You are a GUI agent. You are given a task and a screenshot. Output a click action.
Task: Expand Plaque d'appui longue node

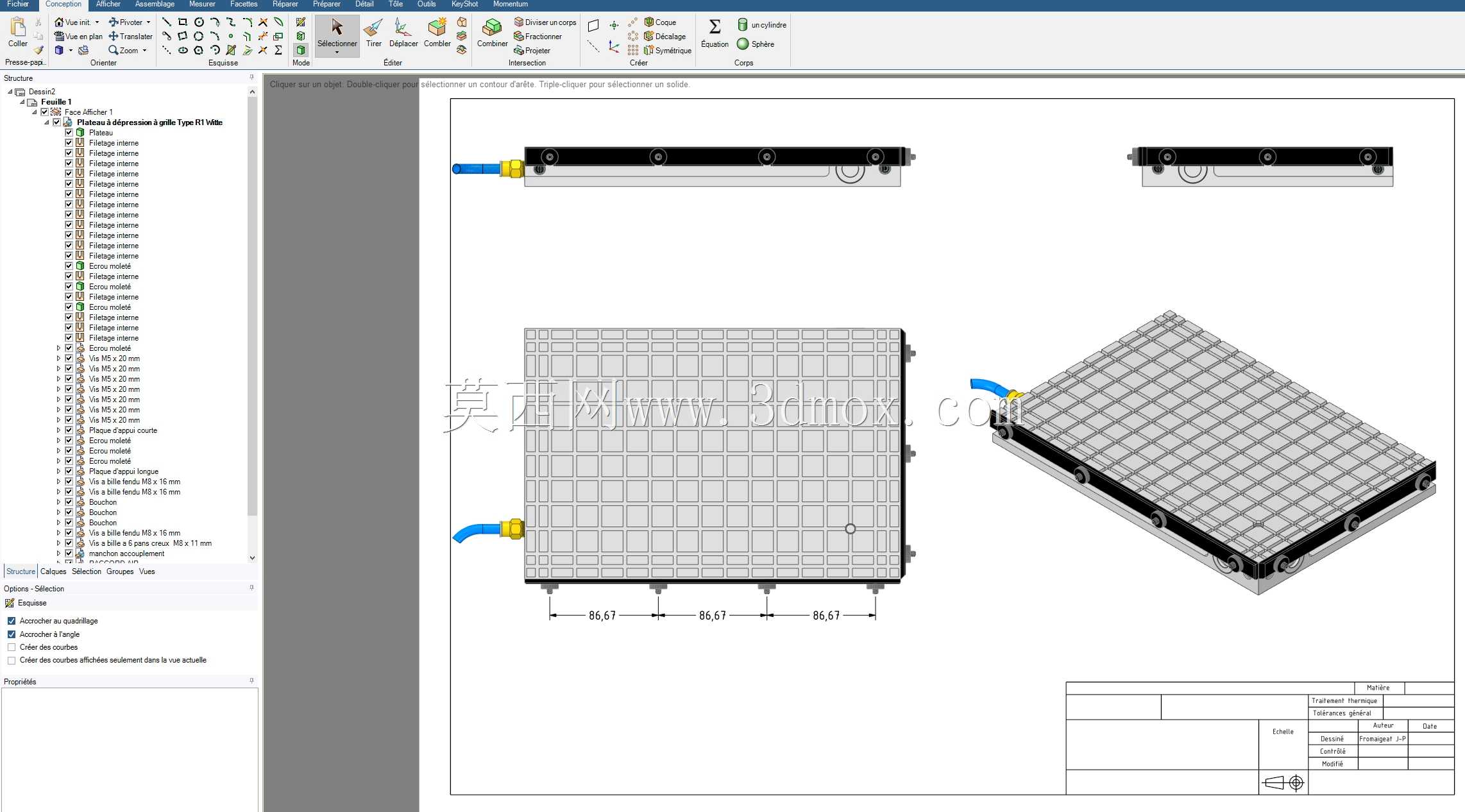click(58, 471)
